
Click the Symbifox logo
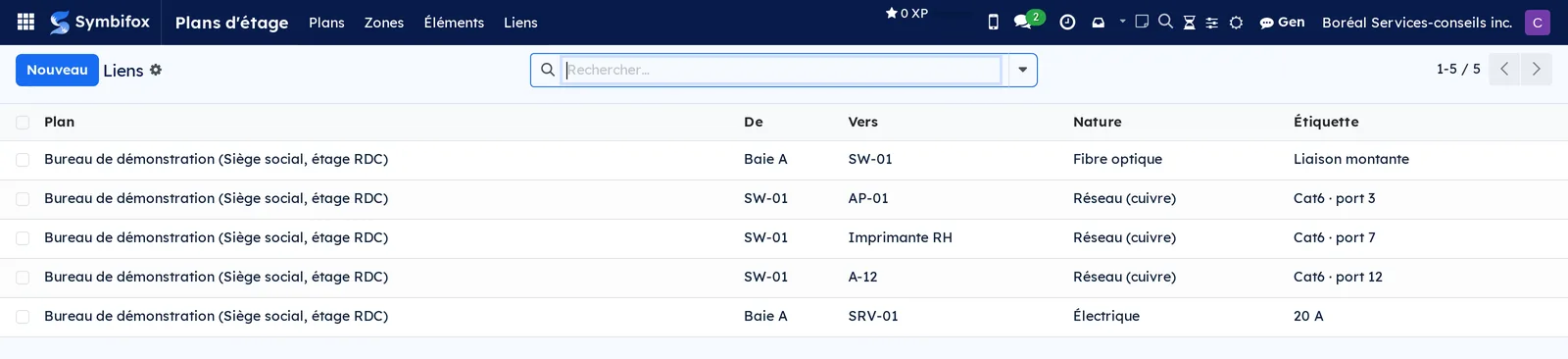pos(100,22)
